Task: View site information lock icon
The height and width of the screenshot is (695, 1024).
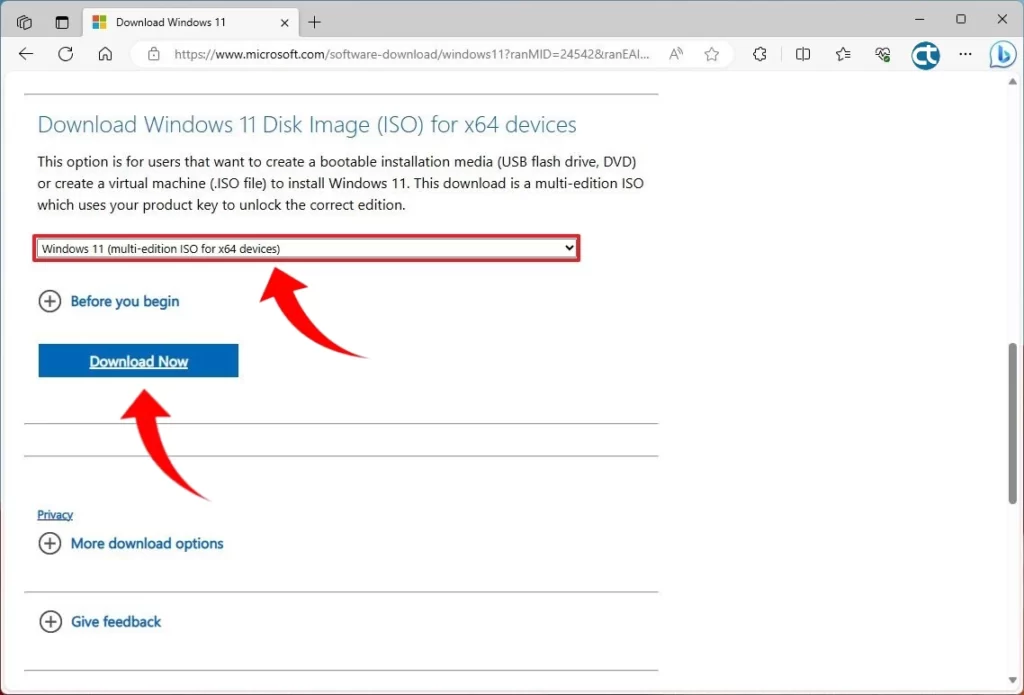Action: pyautogui.click(x=153, y=54)
